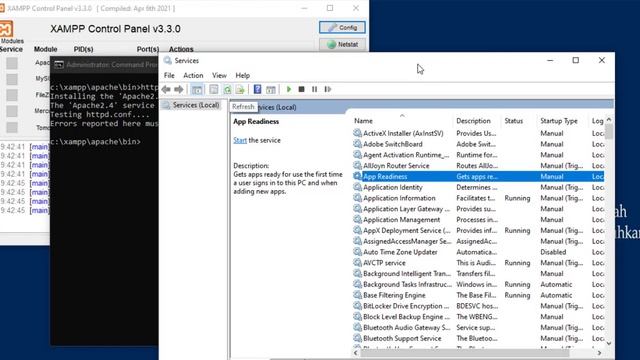
Task: Click the forward arrow in the Services toolbar
Action: coord(179,89)
